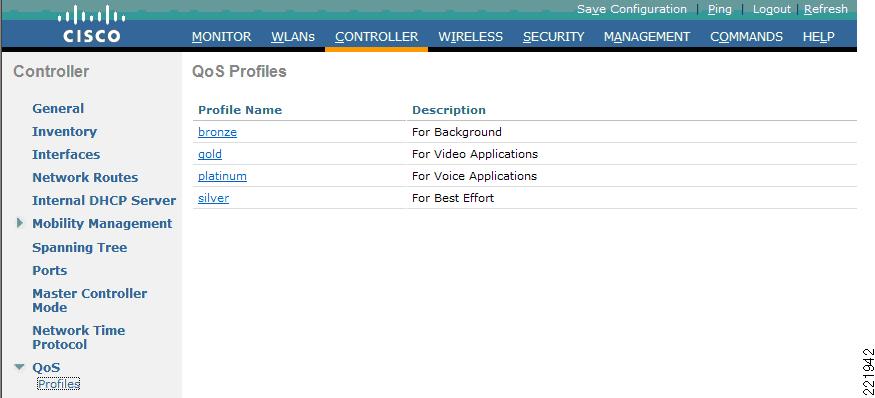
Task: Select Profiles under QoS
Action: click(x=59, y=384)
